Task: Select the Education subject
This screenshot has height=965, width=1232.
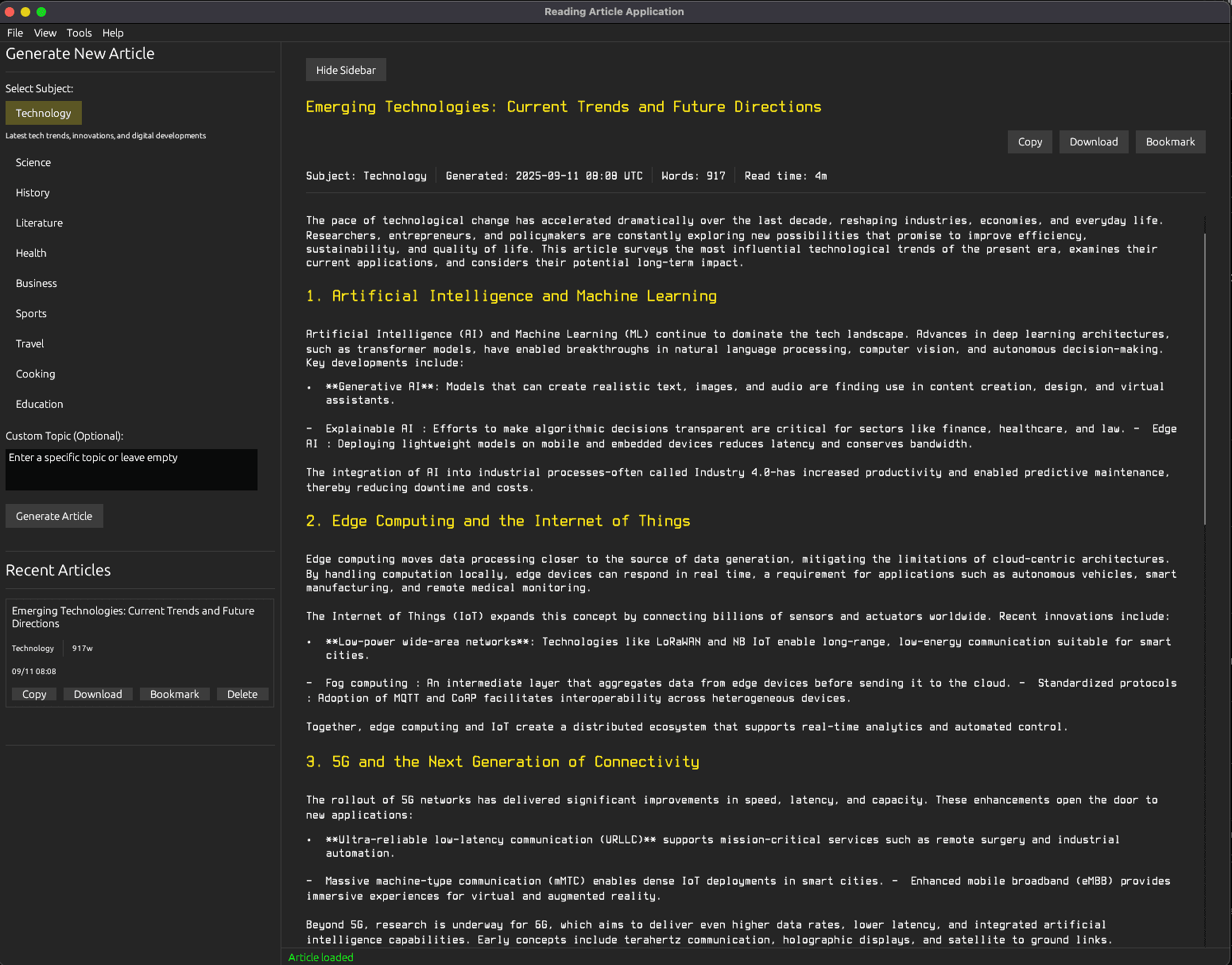Action: 38,404
